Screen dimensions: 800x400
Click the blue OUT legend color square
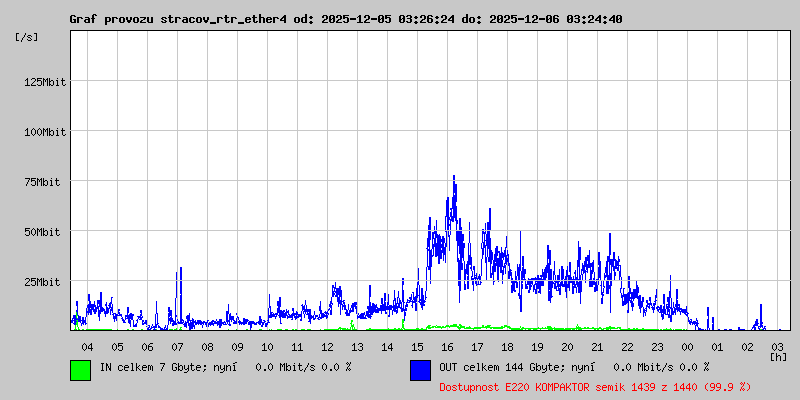(x=420, y=370)
